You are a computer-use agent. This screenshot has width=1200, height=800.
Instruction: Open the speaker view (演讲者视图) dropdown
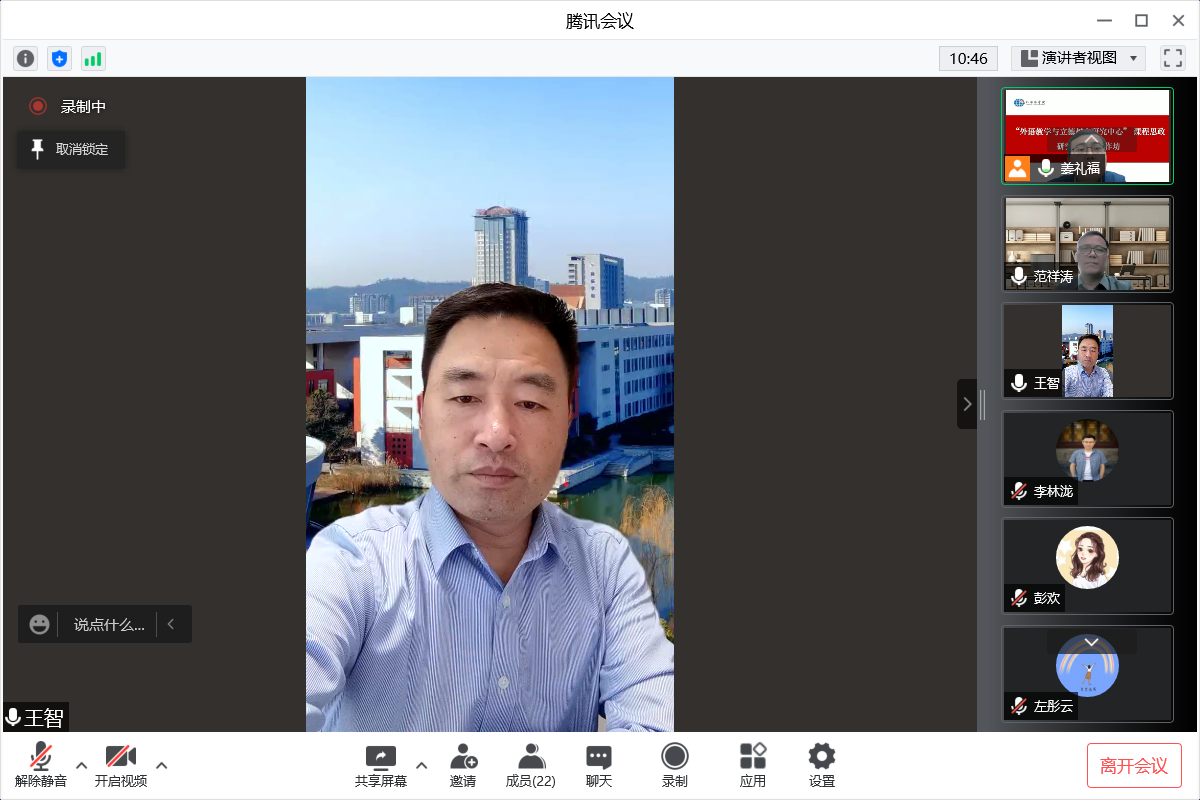pyautogui.click(x=1078, y=58)
